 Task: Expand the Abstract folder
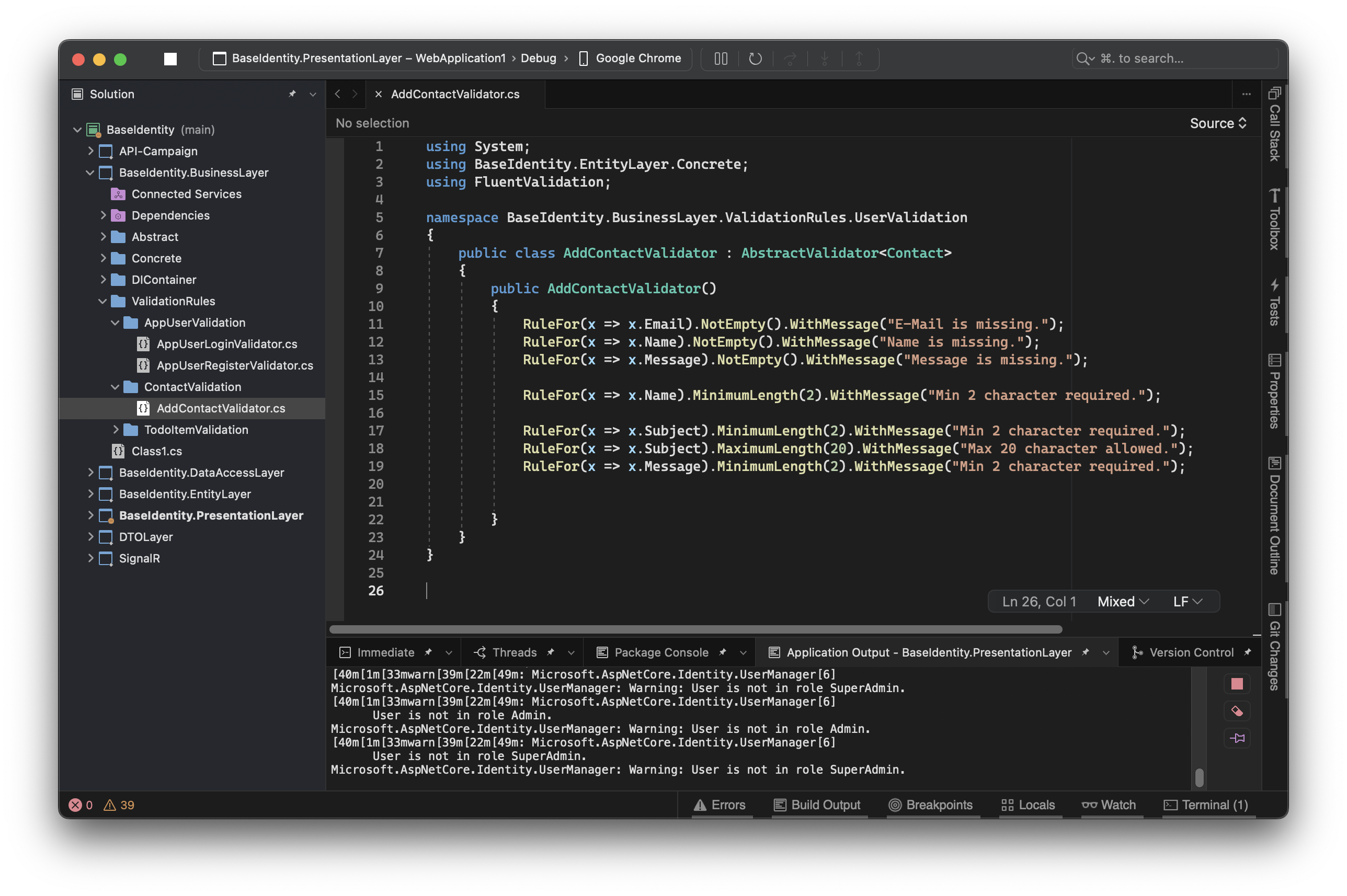[103, 237]
